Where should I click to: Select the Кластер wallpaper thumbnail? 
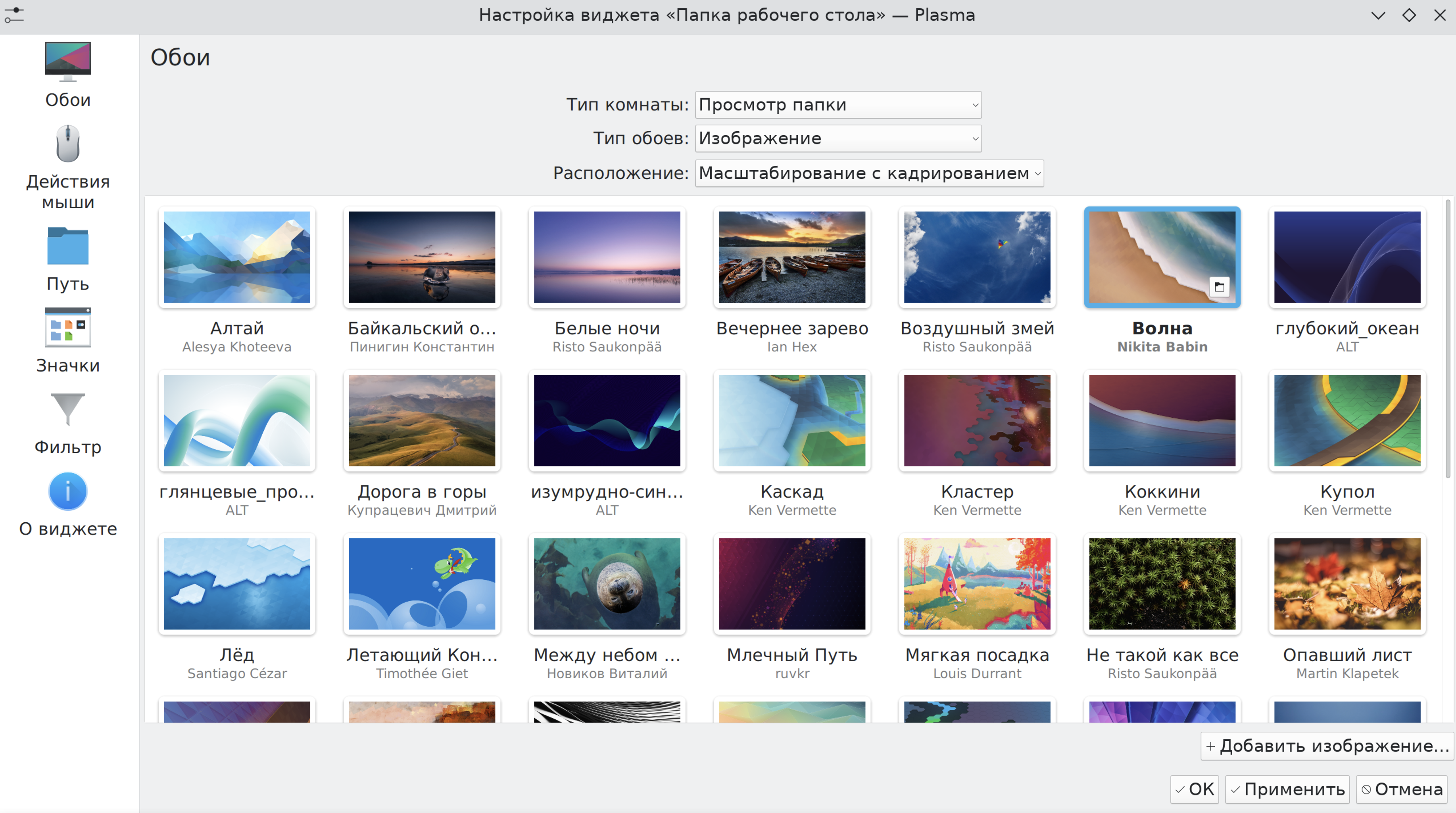tap(977, 420)
